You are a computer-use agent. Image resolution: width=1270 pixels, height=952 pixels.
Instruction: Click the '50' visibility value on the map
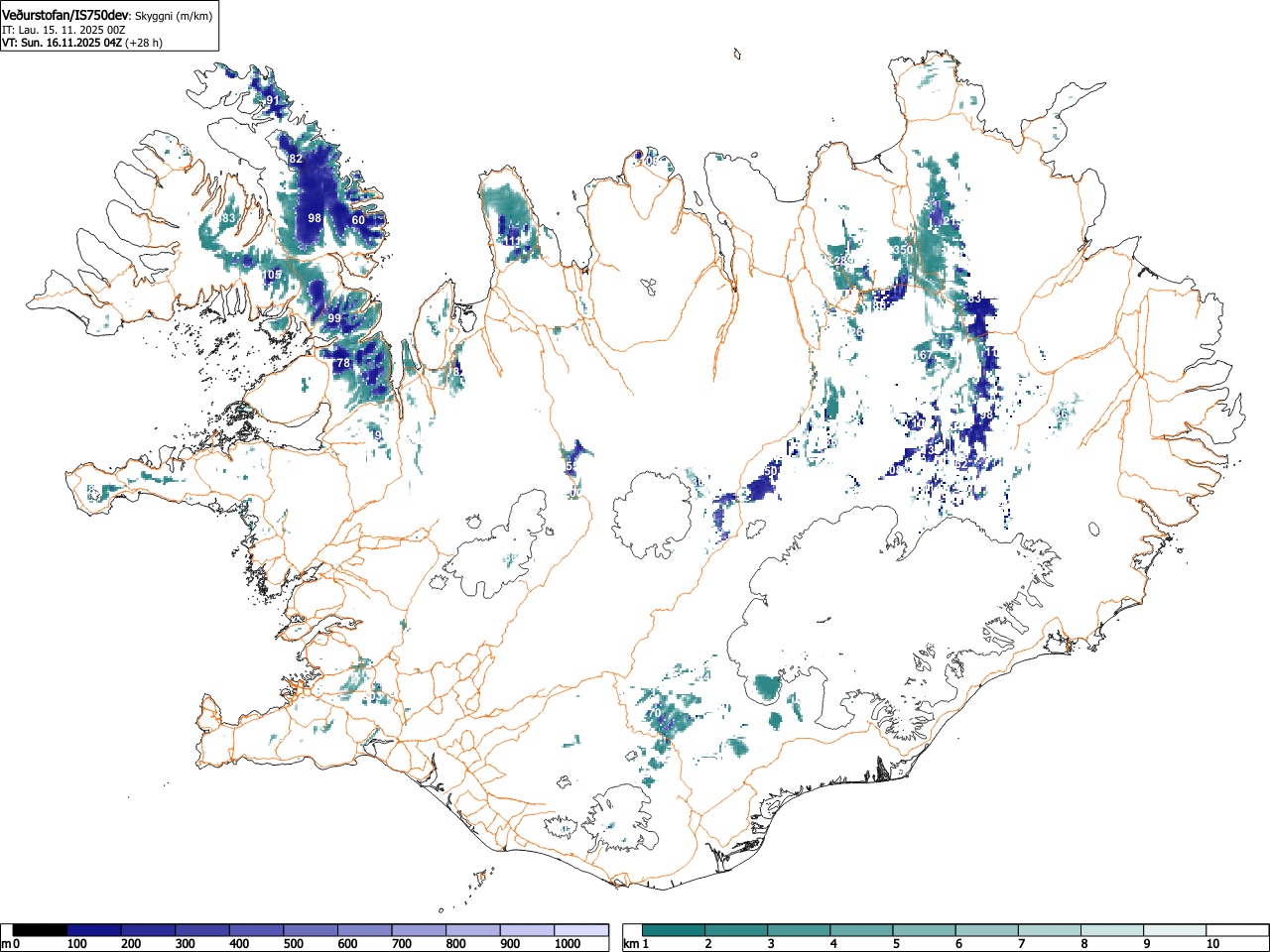772,471
